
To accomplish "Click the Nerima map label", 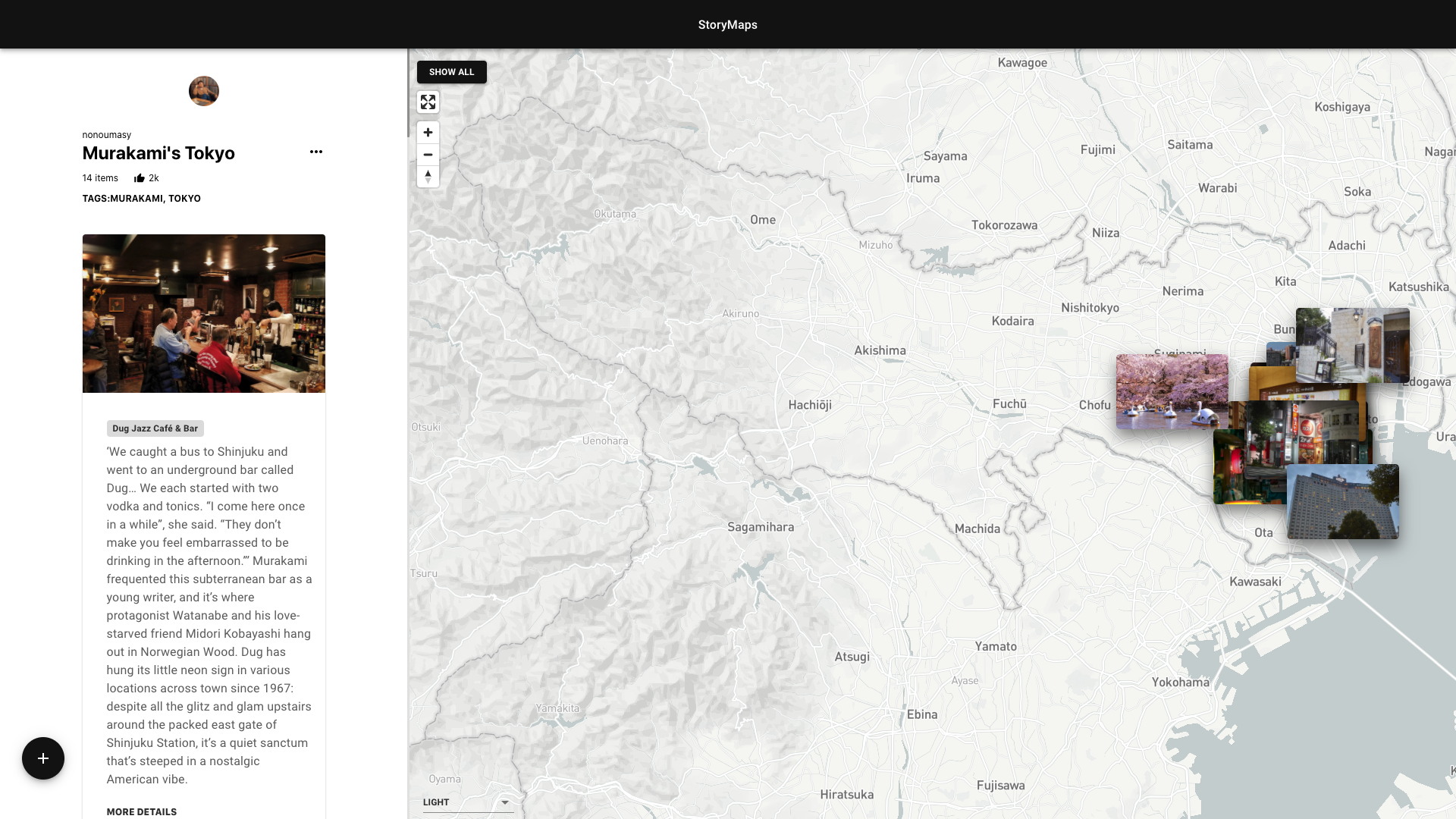I will (1183, 291).
